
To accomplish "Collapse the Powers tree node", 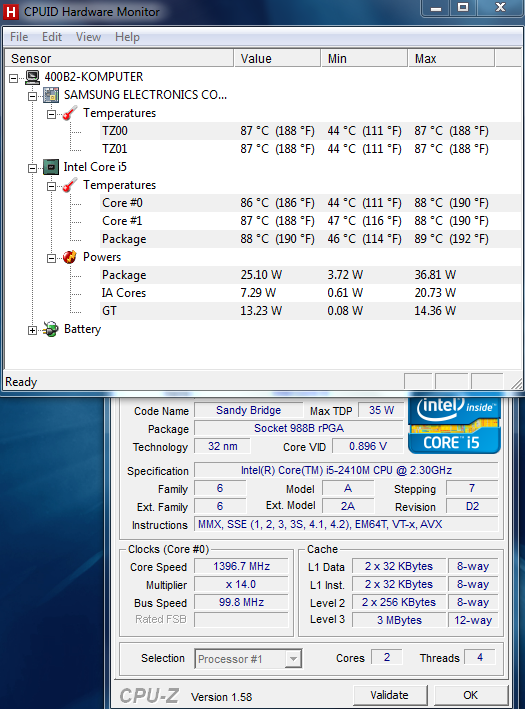I will tap(52, 258).
